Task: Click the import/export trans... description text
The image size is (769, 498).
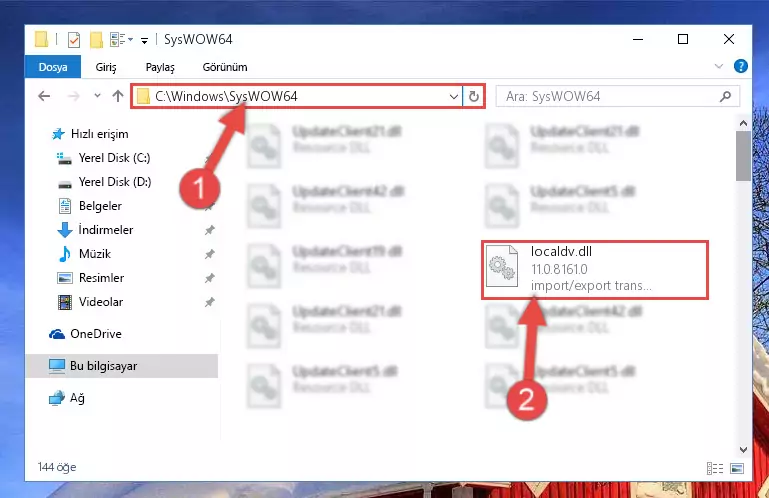Action: [x=591, y=286]
